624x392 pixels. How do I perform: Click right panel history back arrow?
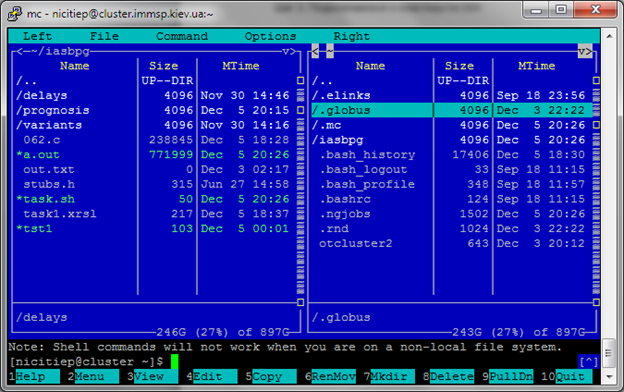coord(315,51)
